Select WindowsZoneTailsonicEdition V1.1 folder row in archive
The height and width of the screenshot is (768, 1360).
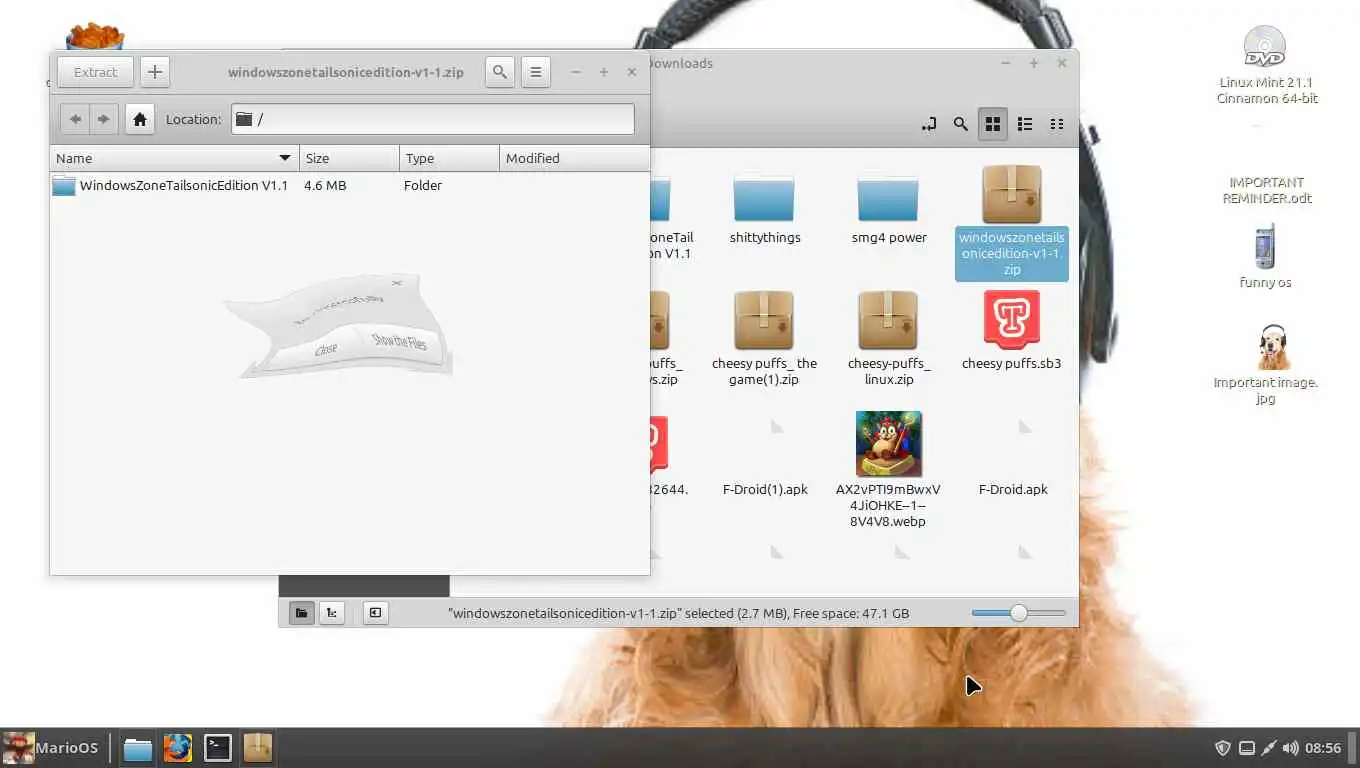coord(350,185)
